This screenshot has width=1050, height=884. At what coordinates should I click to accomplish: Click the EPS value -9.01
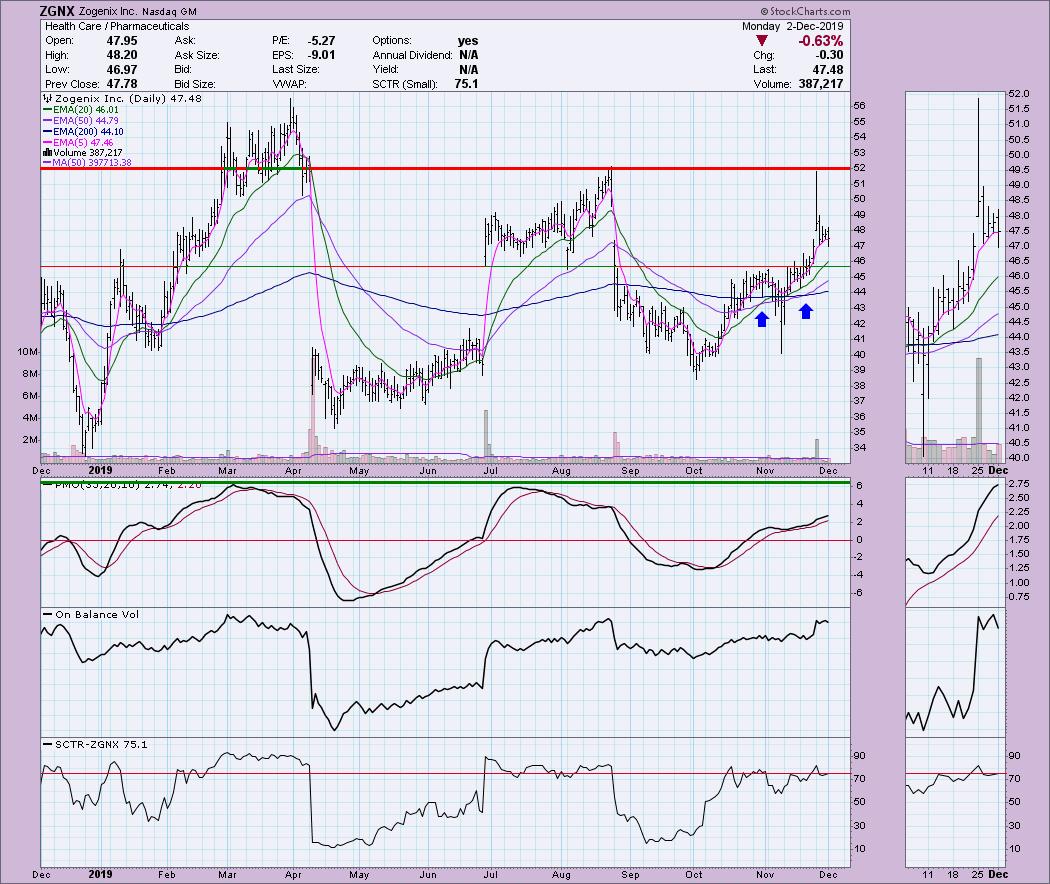pos(321,55)
